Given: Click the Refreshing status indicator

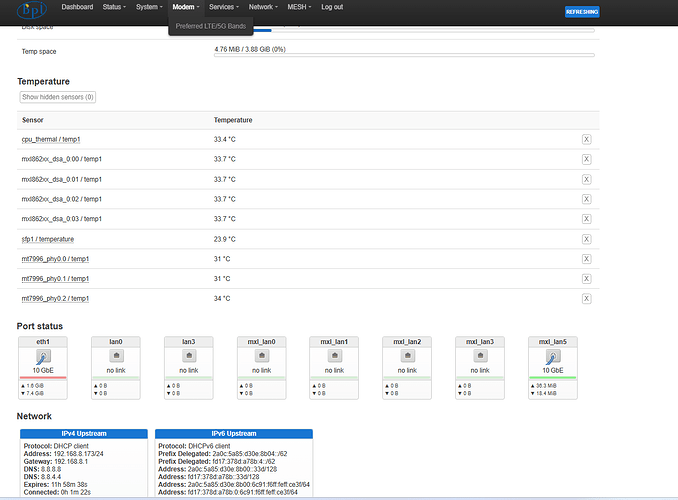Looking at the screenshot, I should (582, 10).
